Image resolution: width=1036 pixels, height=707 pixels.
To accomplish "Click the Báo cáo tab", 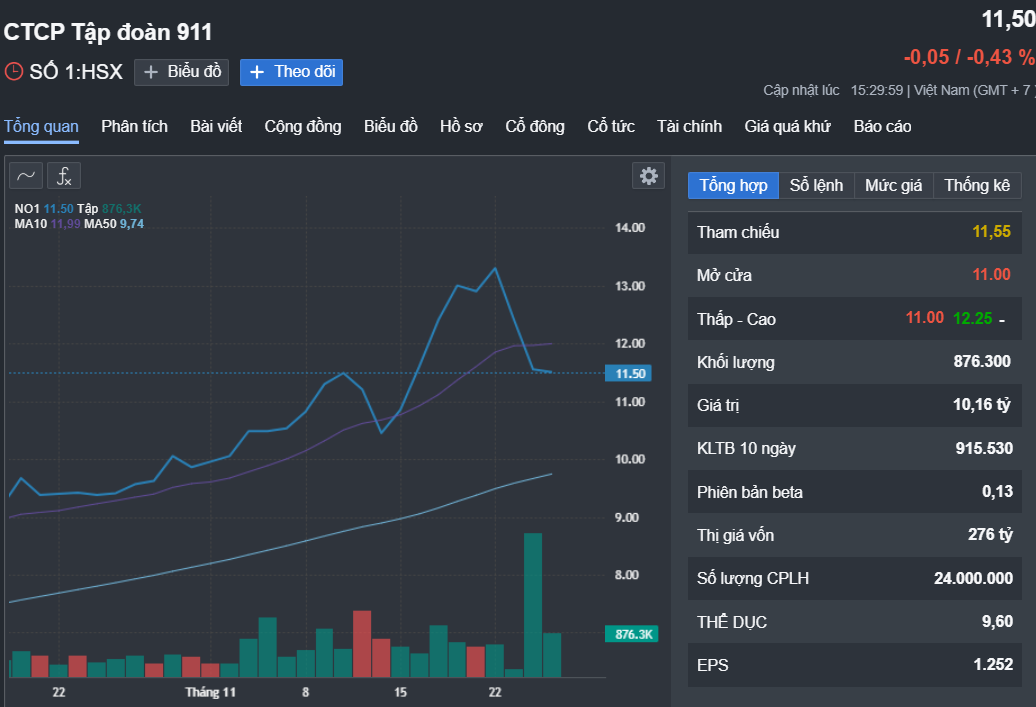I will (882, 126).
